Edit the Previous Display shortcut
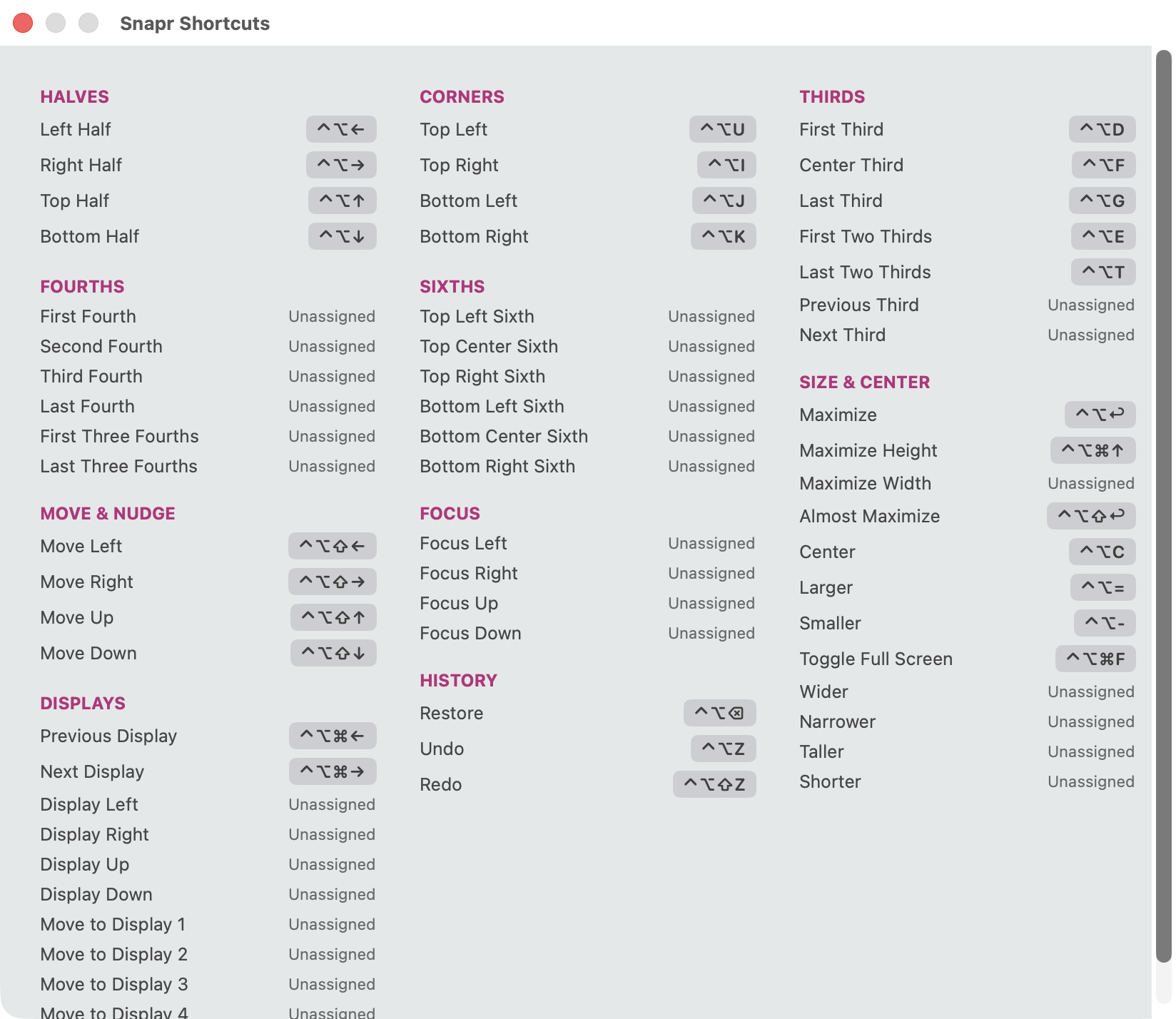1176x1019 pixels. (x=333, y=736)
